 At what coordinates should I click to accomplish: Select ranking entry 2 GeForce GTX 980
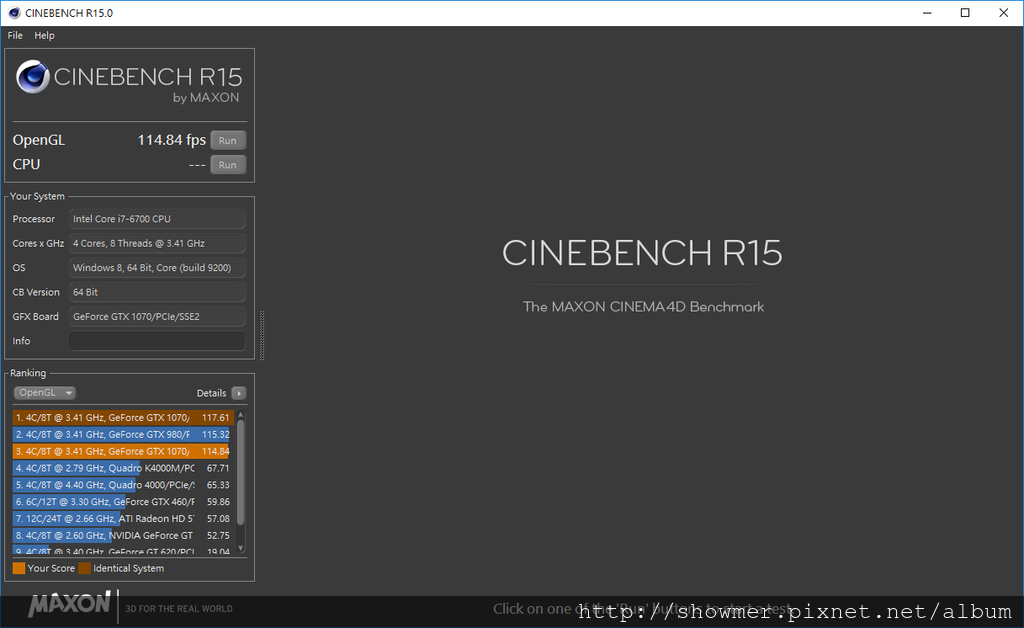coord(123,435)
